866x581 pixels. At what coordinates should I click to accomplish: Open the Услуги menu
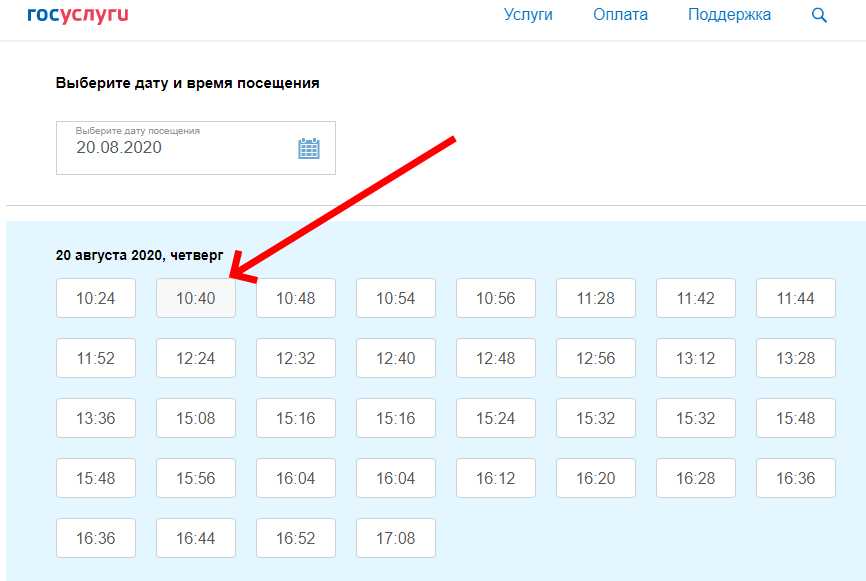point(528,15)
